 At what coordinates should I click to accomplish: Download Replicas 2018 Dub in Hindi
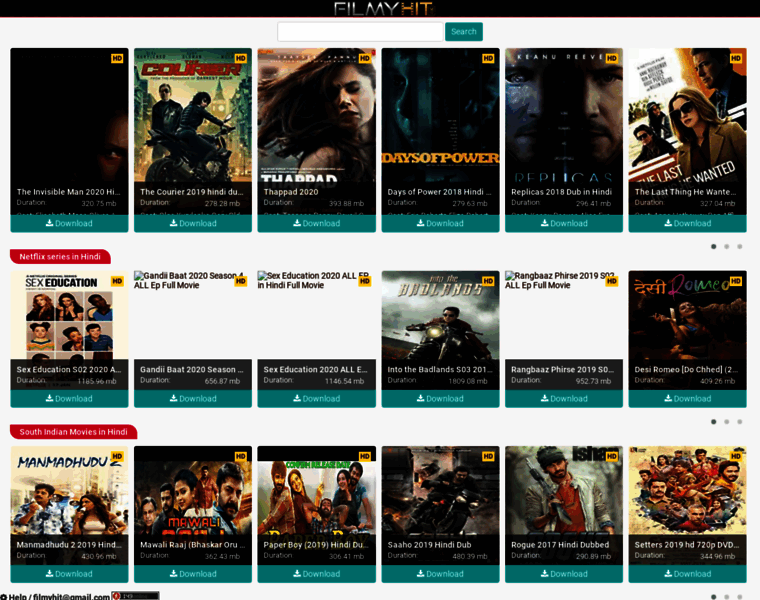pyautogui.click(x=564, y=223)
